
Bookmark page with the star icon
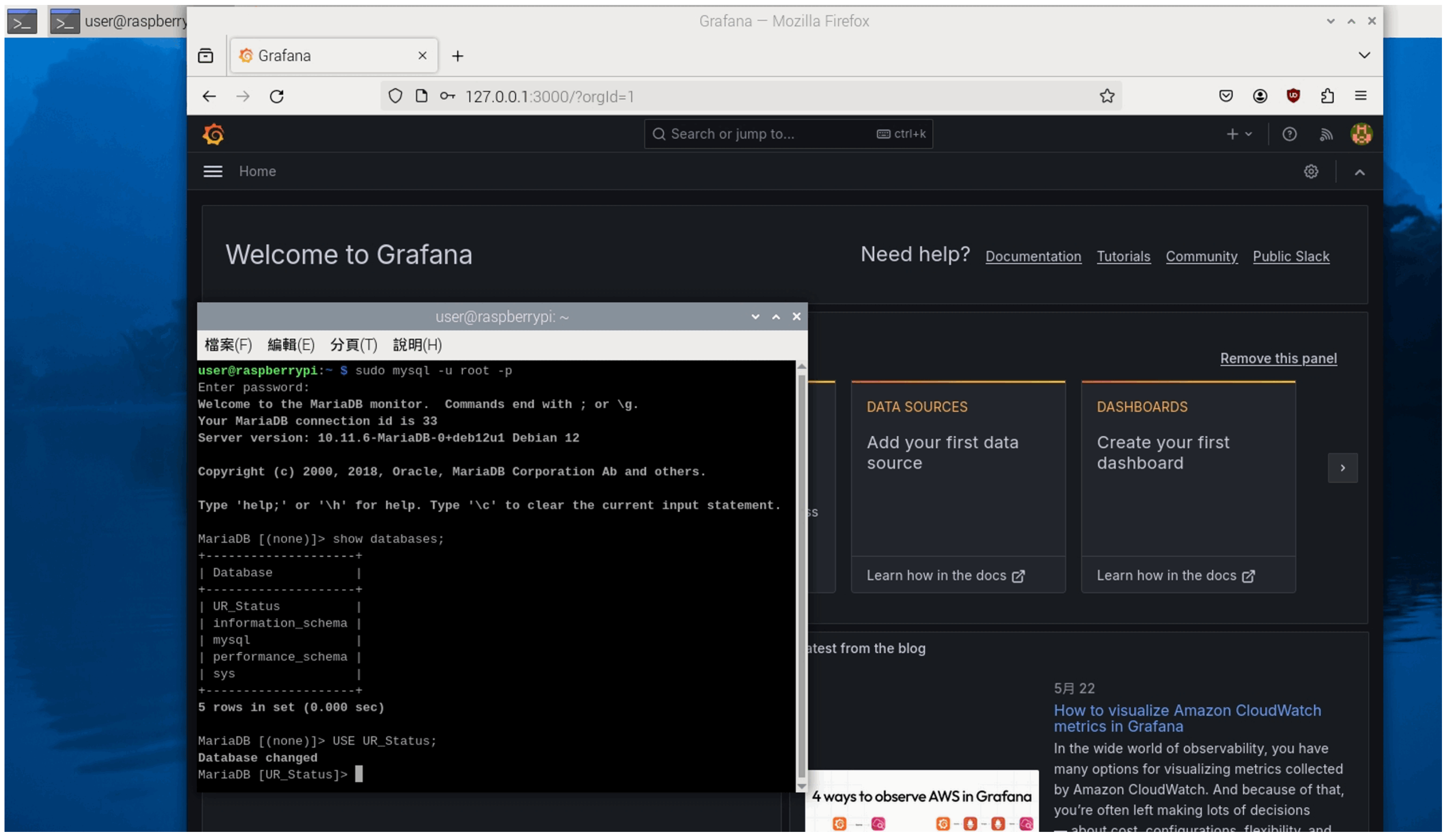[1108, 96]
